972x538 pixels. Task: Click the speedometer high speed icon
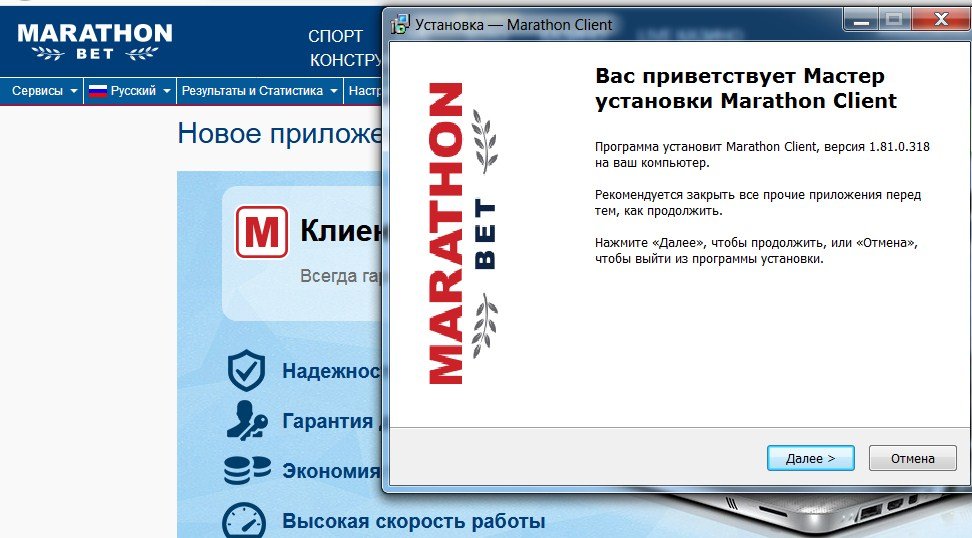click(244, 521)
